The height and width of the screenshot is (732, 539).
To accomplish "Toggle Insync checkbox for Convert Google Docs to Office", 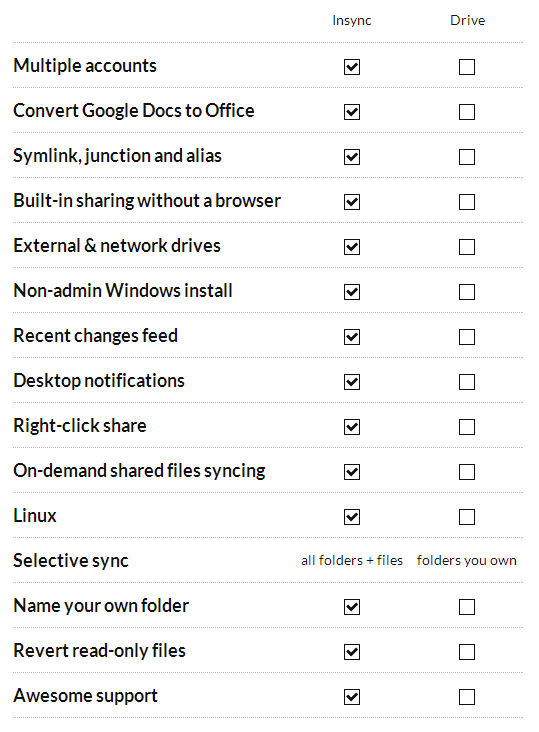I will (352, 112).
